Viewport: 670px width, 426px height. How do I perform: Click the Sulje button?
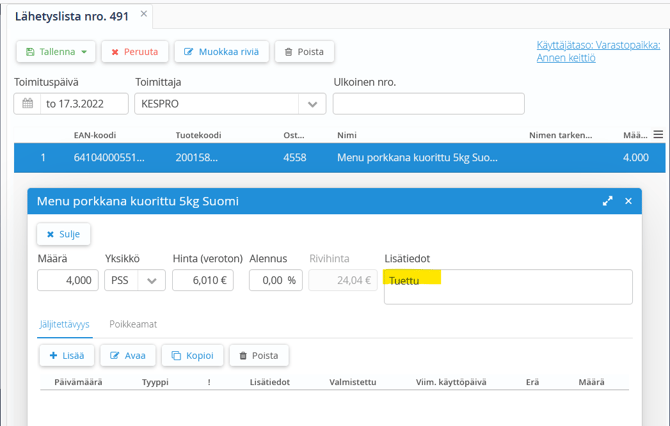pos(63,234)
